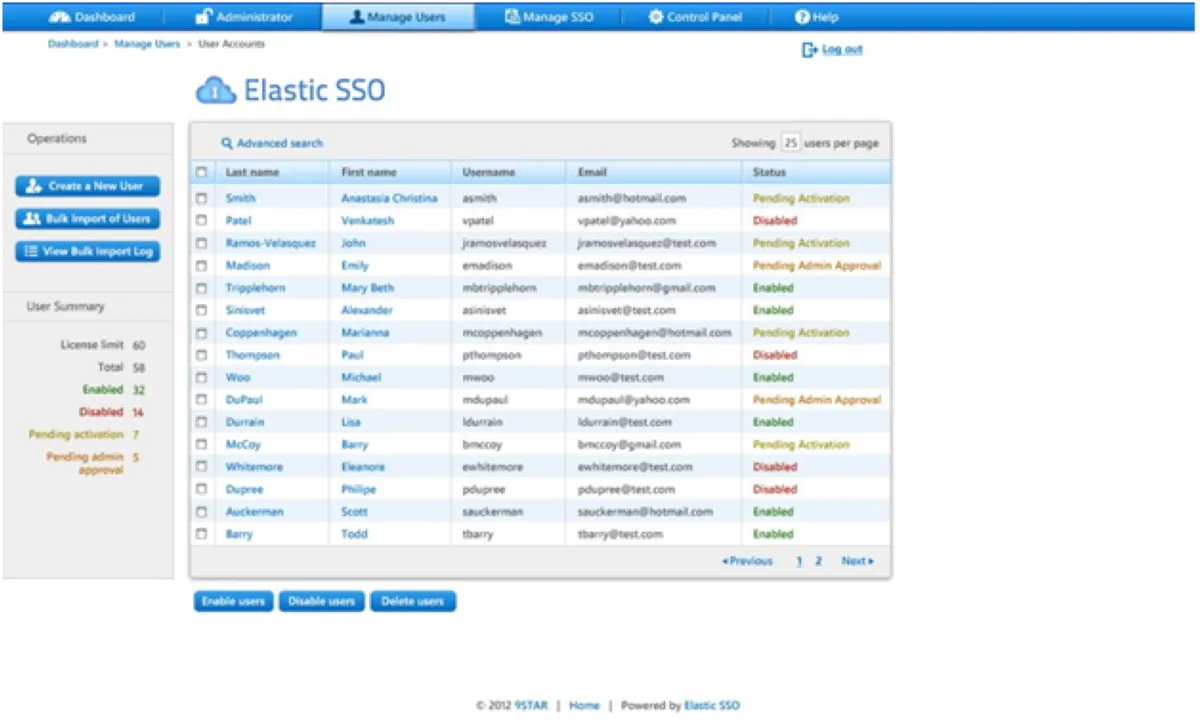The width and height of the screenshot is (1200, 724).
Task: Click the Log out door icon
Action: pos(809,50)
